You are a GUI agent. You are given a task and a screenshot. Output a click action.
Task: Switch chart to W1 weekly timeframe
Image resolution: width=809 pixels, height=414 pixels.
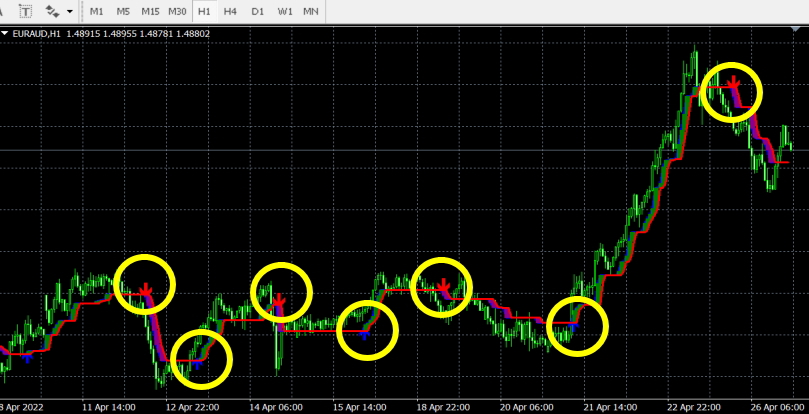[x=285, y=11]
